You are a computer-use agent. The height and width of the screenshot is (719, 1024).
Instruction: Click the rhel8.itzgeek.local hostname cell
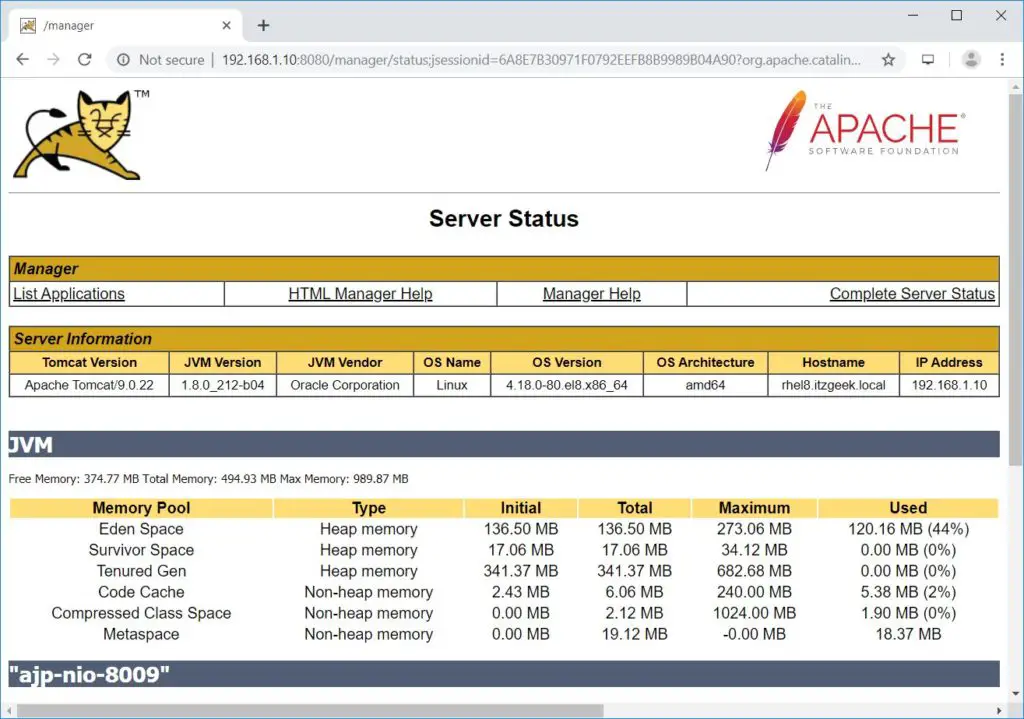click(x=833, y=385)
